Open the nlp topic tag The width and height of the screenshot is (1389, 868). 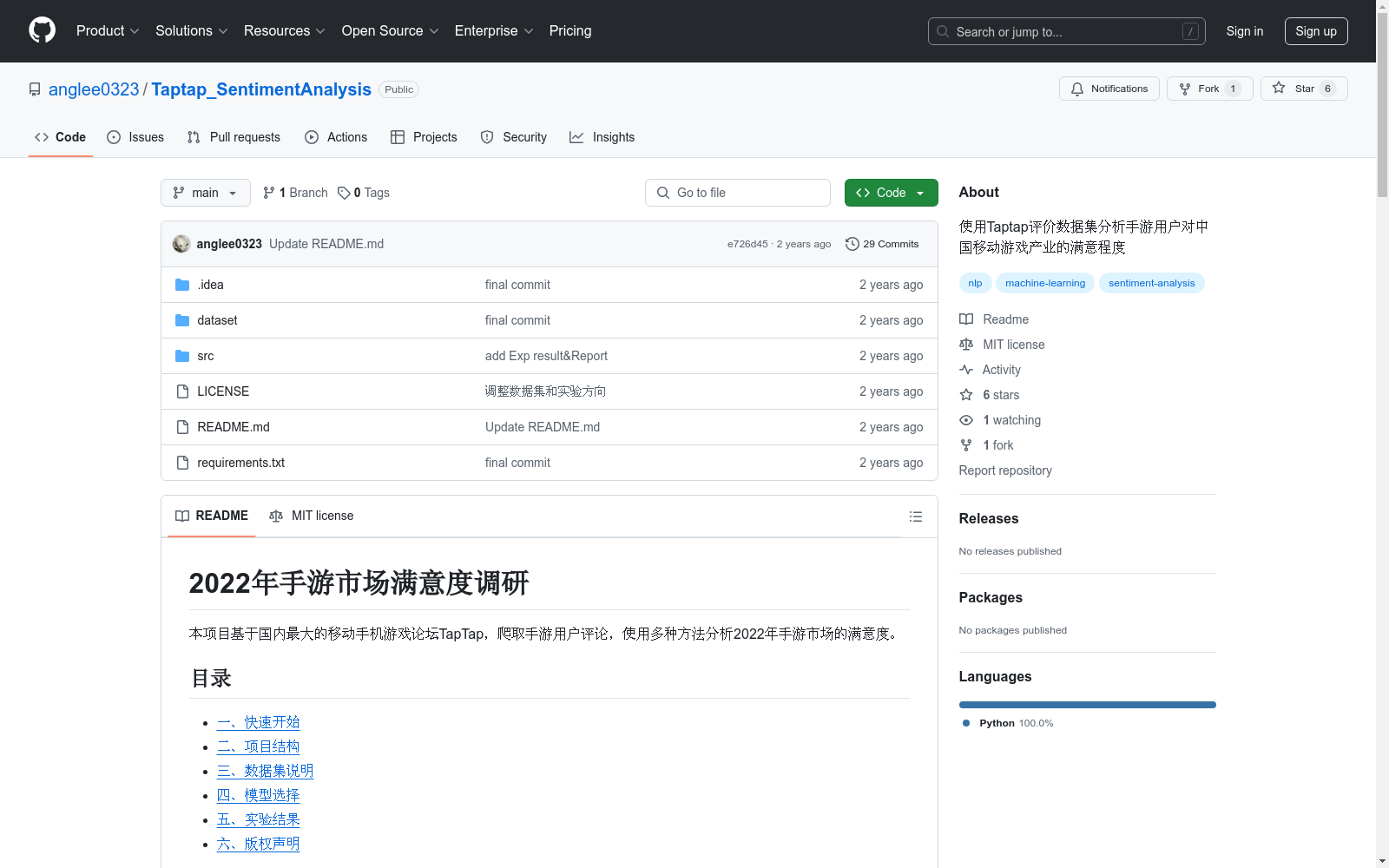coord(976,283)
